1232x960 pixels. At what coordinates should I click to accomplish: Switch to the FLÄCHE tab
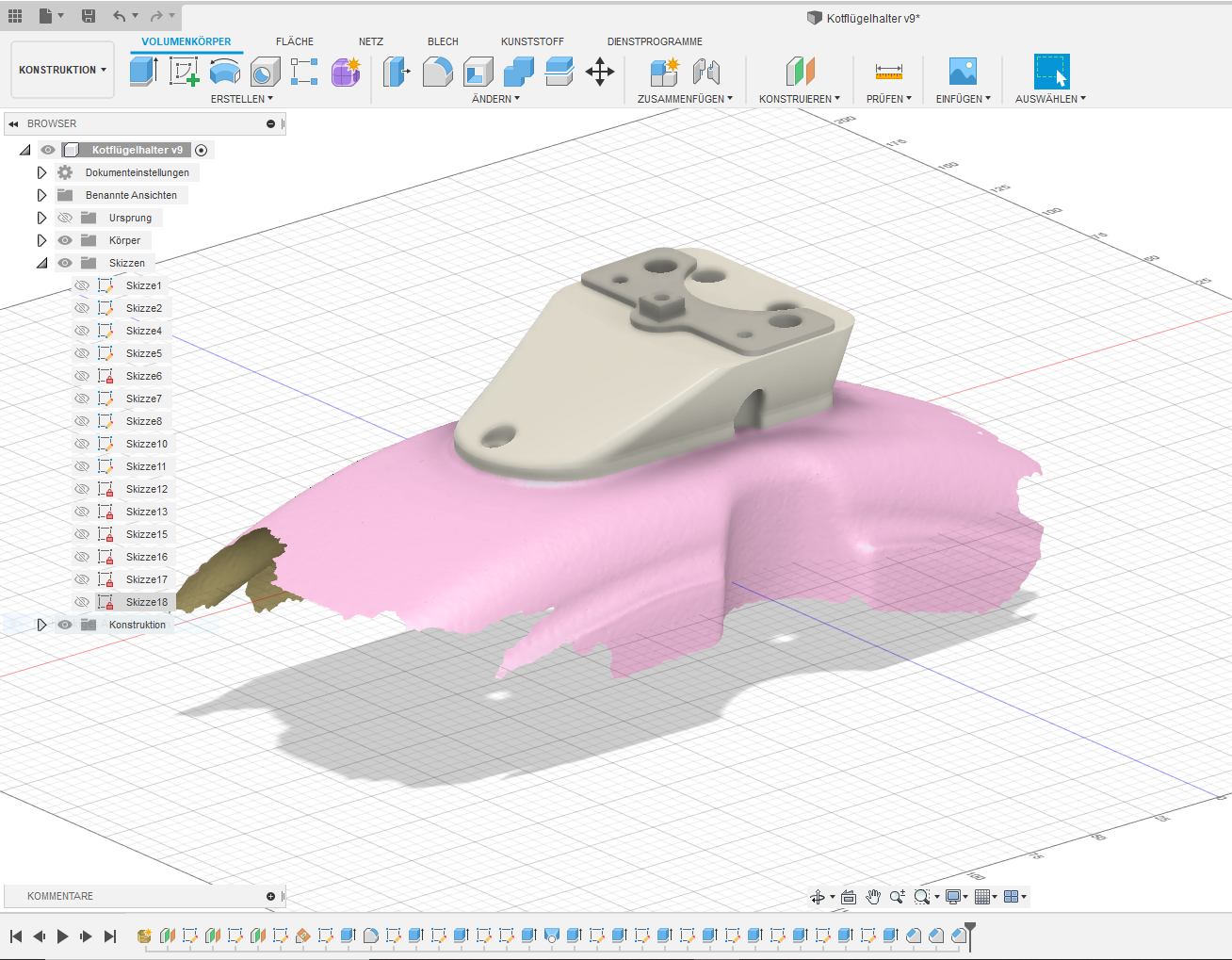[295, 41]
